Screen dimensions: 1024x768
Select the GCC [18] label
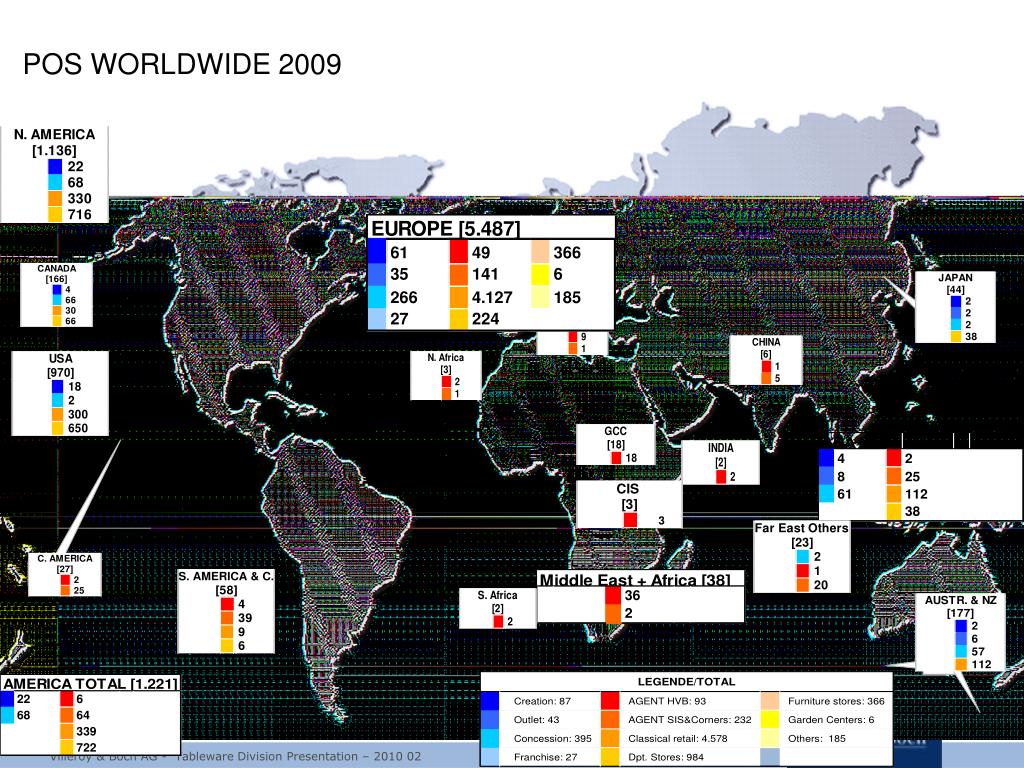click(615, 438)
